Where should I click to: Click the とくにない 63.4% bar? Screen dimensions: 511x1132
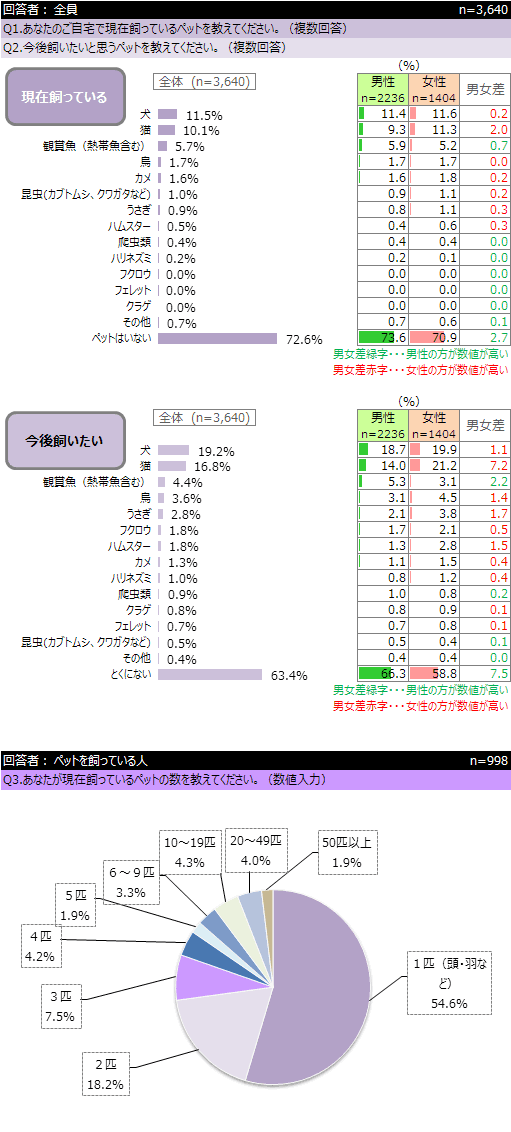(x=210, y=674)
